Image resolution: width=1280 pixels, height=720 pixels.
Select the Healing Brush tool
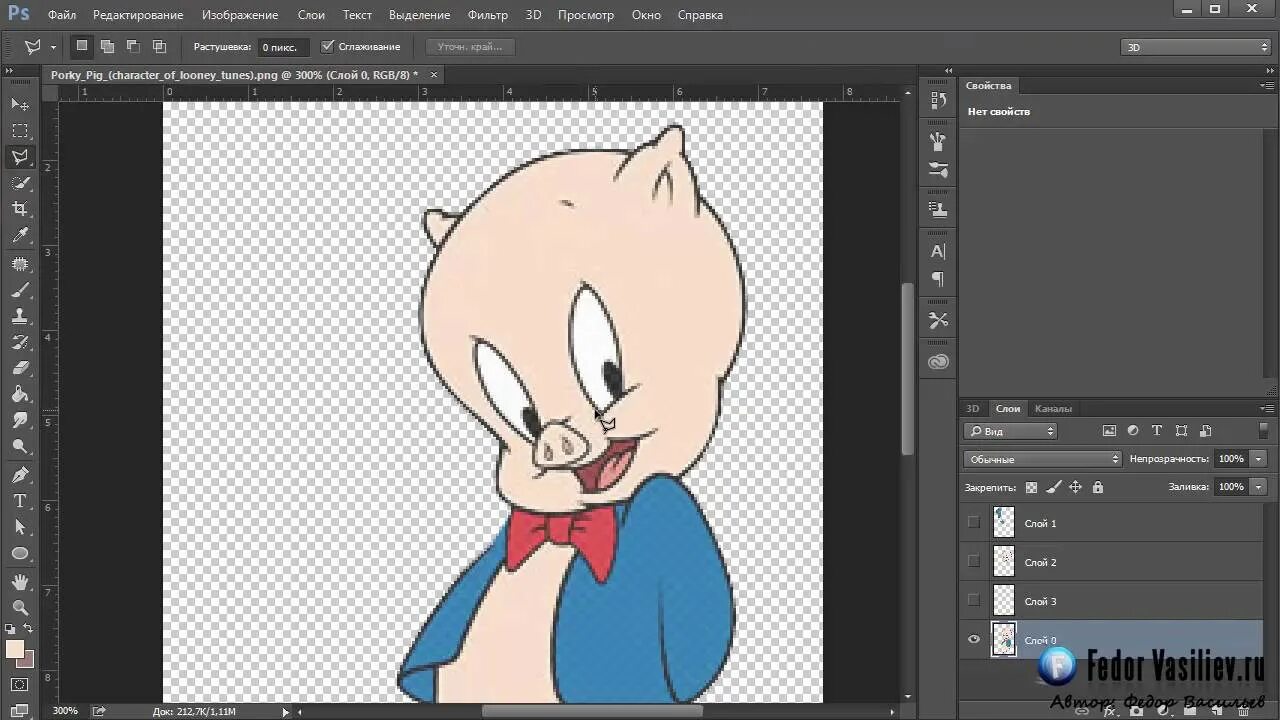point(20,264)
